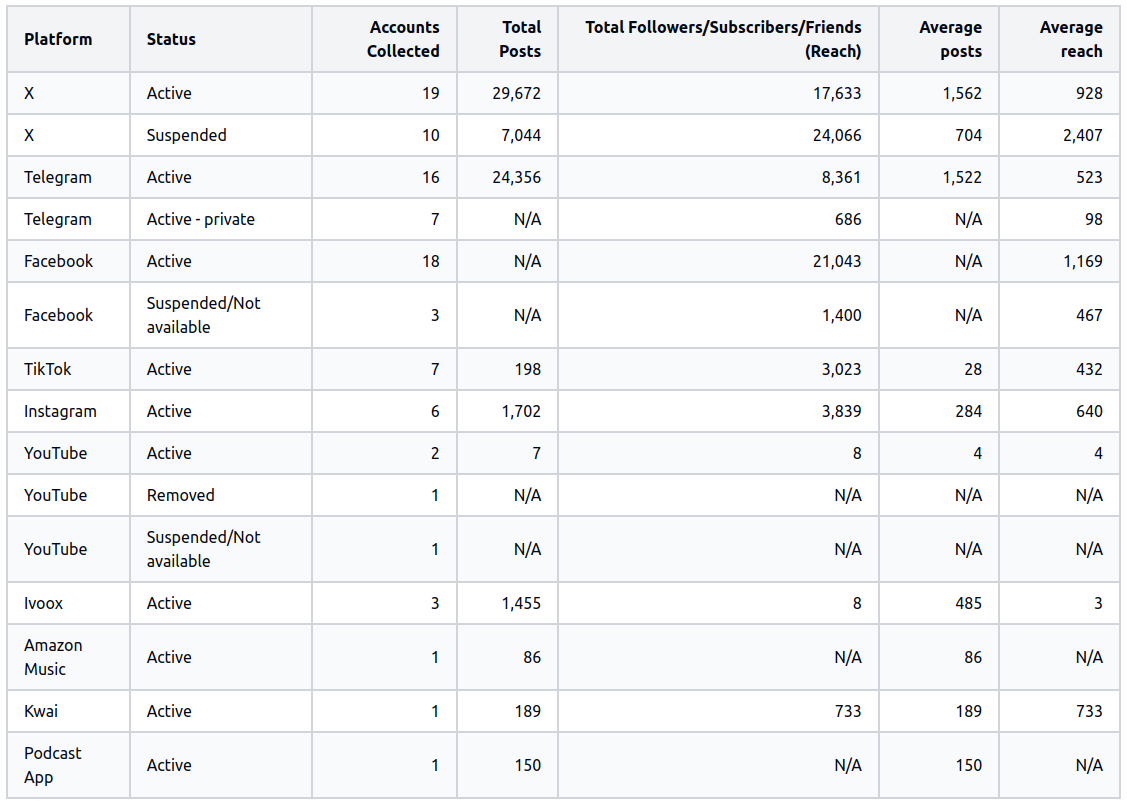The width and height of the screenshot is (1127, 808).
Task: Select the total posts value "1,702"
Action: [x=521, y=411]
